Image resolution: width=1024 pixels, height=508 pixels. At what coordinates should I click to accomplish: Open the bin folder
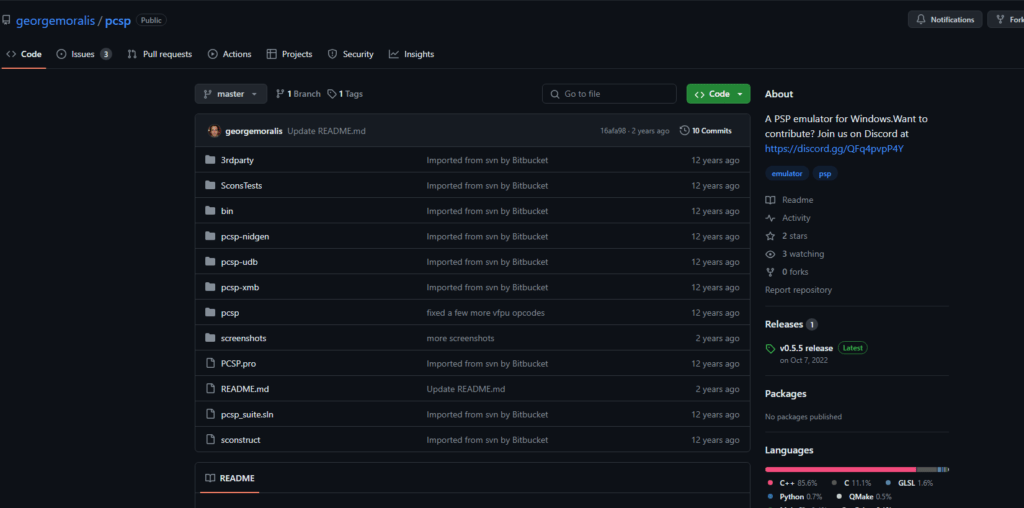point(227,211)
